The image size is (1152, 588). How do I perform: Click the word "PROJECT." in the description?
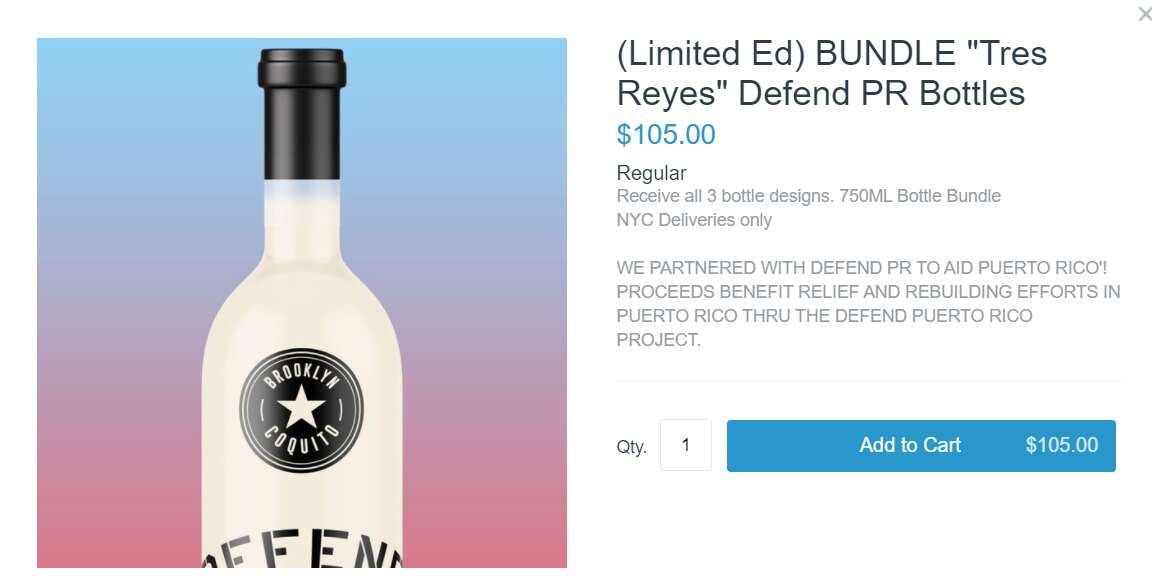click(x=659, y=340)
